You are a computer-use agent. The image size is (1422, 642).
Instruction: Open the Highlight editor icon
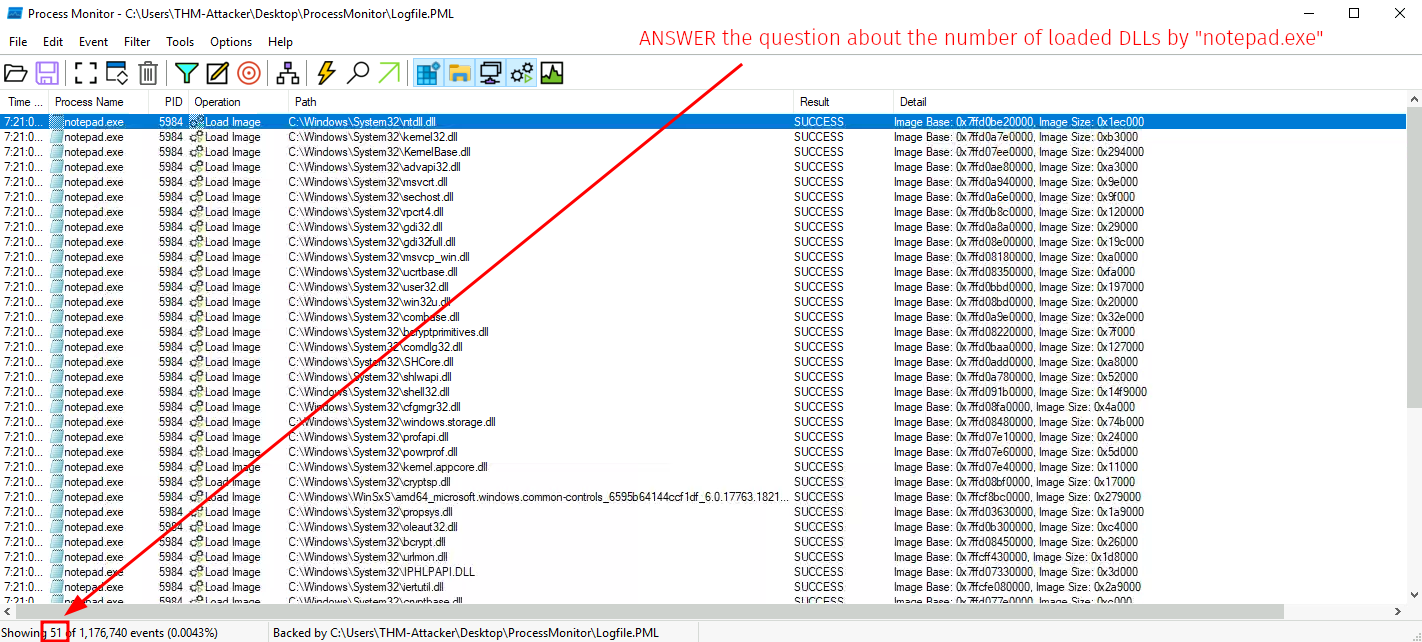point(217,73)
